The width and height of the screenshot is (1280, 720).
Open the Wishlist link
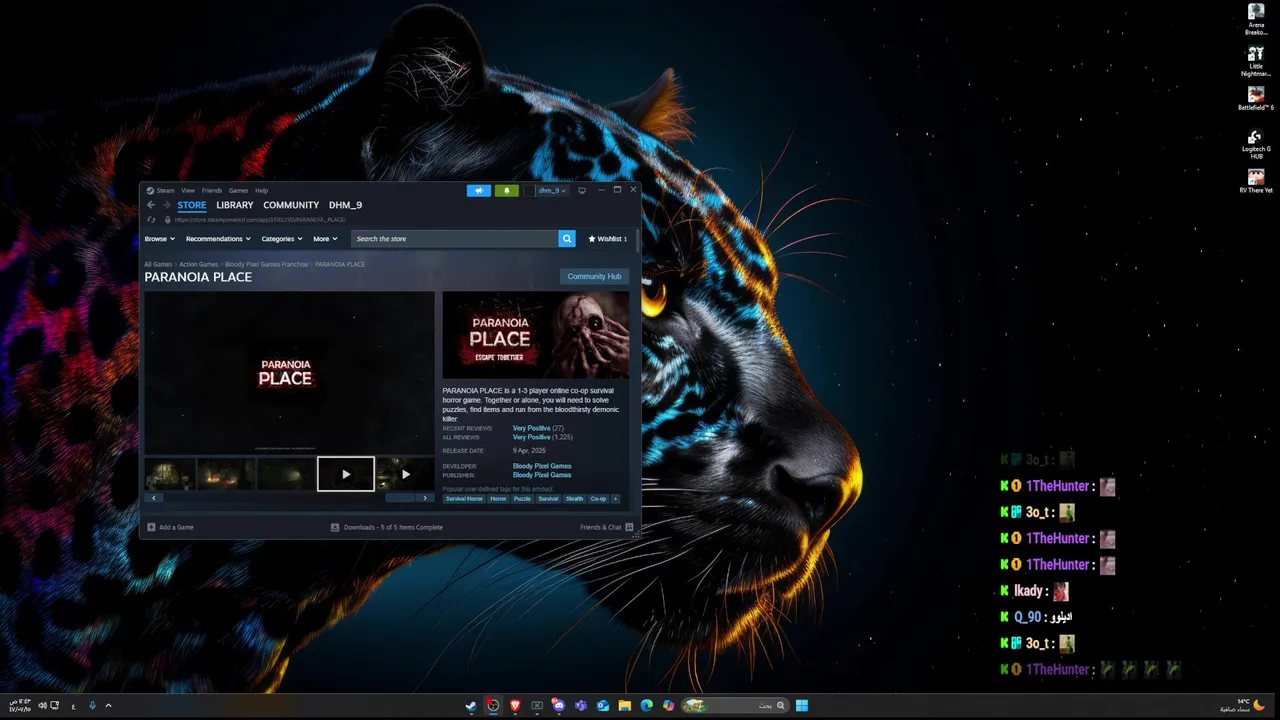(608, 239)
